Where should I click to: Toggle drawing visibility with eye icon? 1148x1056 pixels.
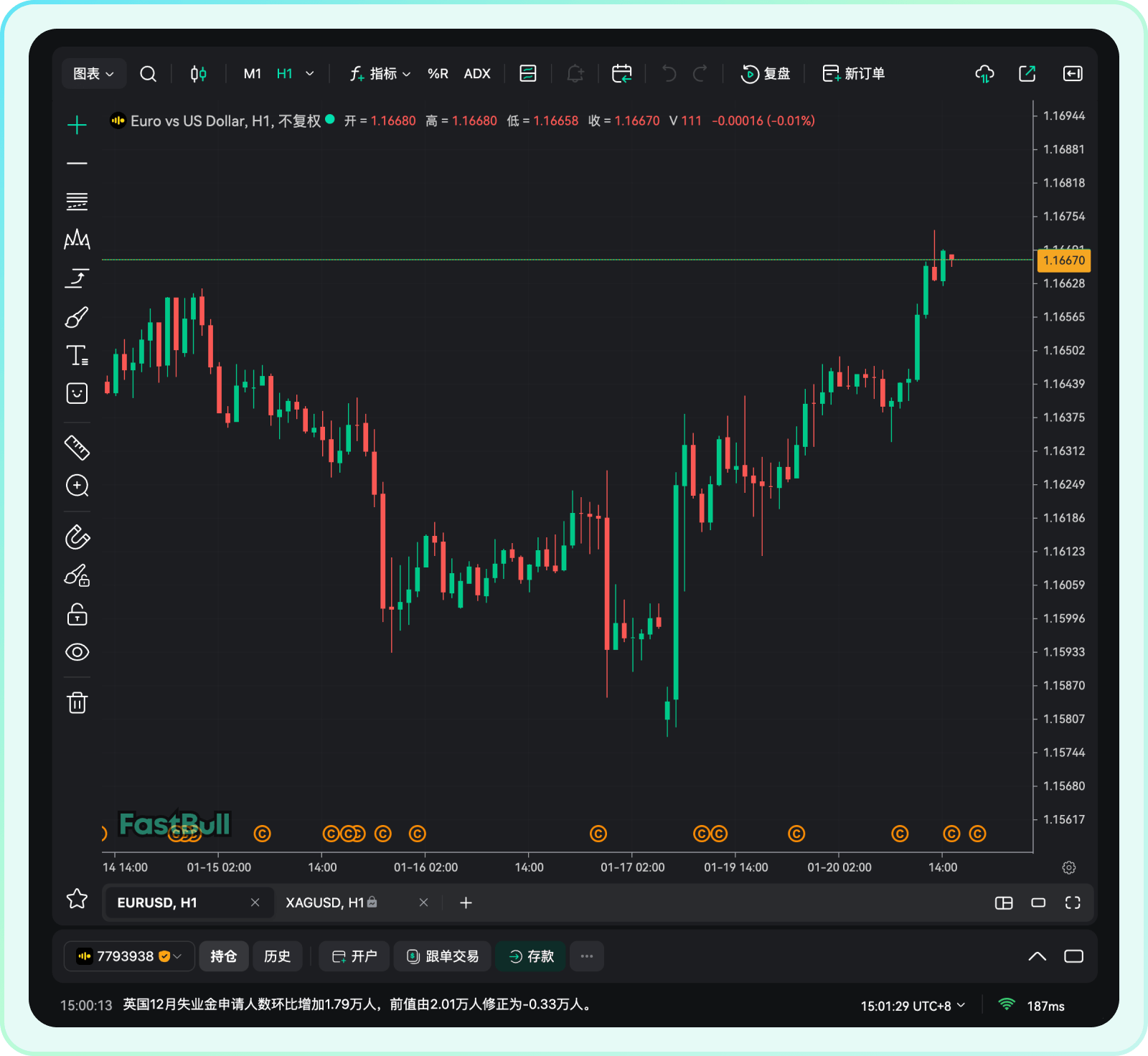point(77,652)
